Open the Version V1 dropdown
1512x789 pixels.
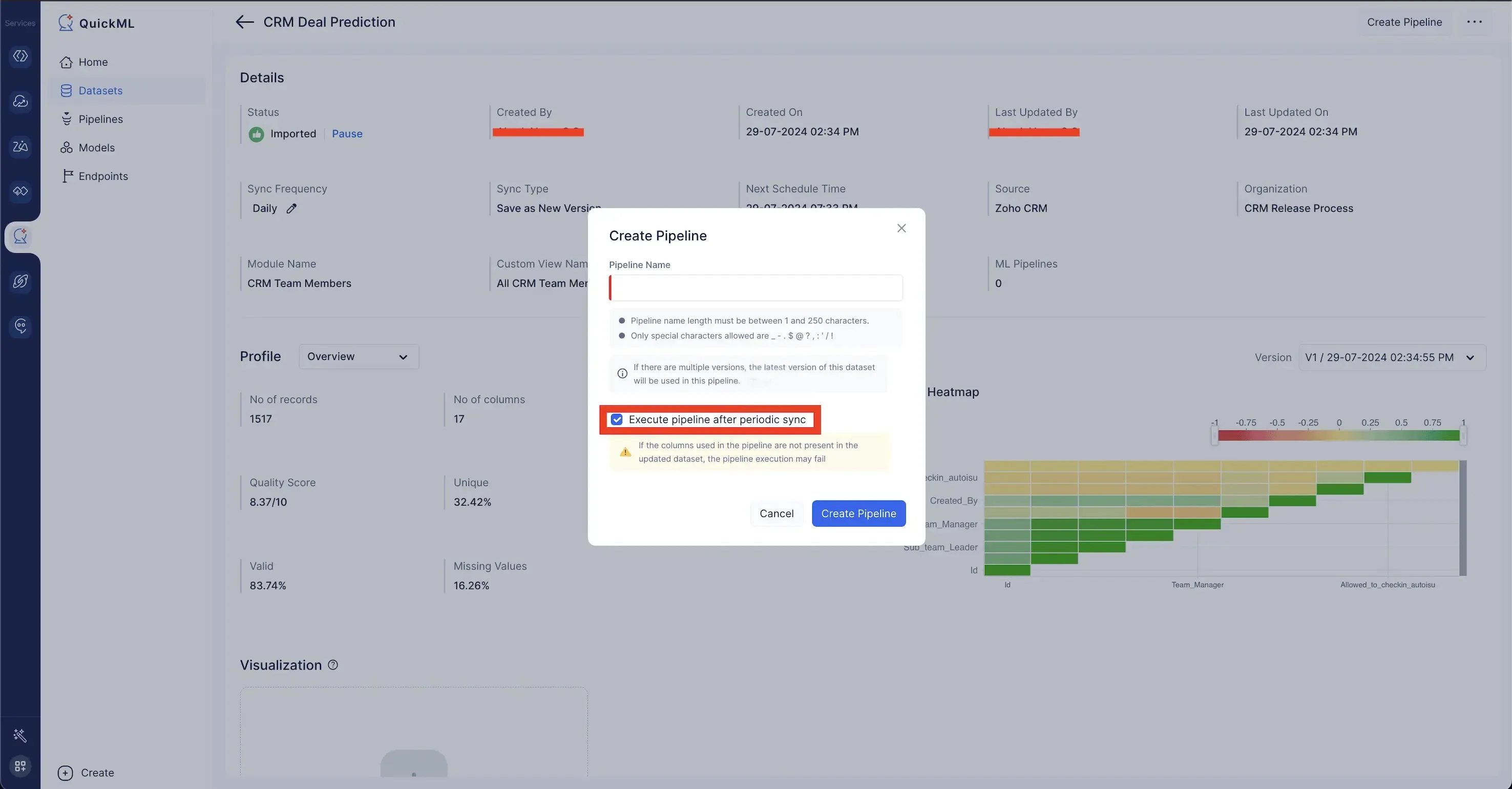(1392, 357)
